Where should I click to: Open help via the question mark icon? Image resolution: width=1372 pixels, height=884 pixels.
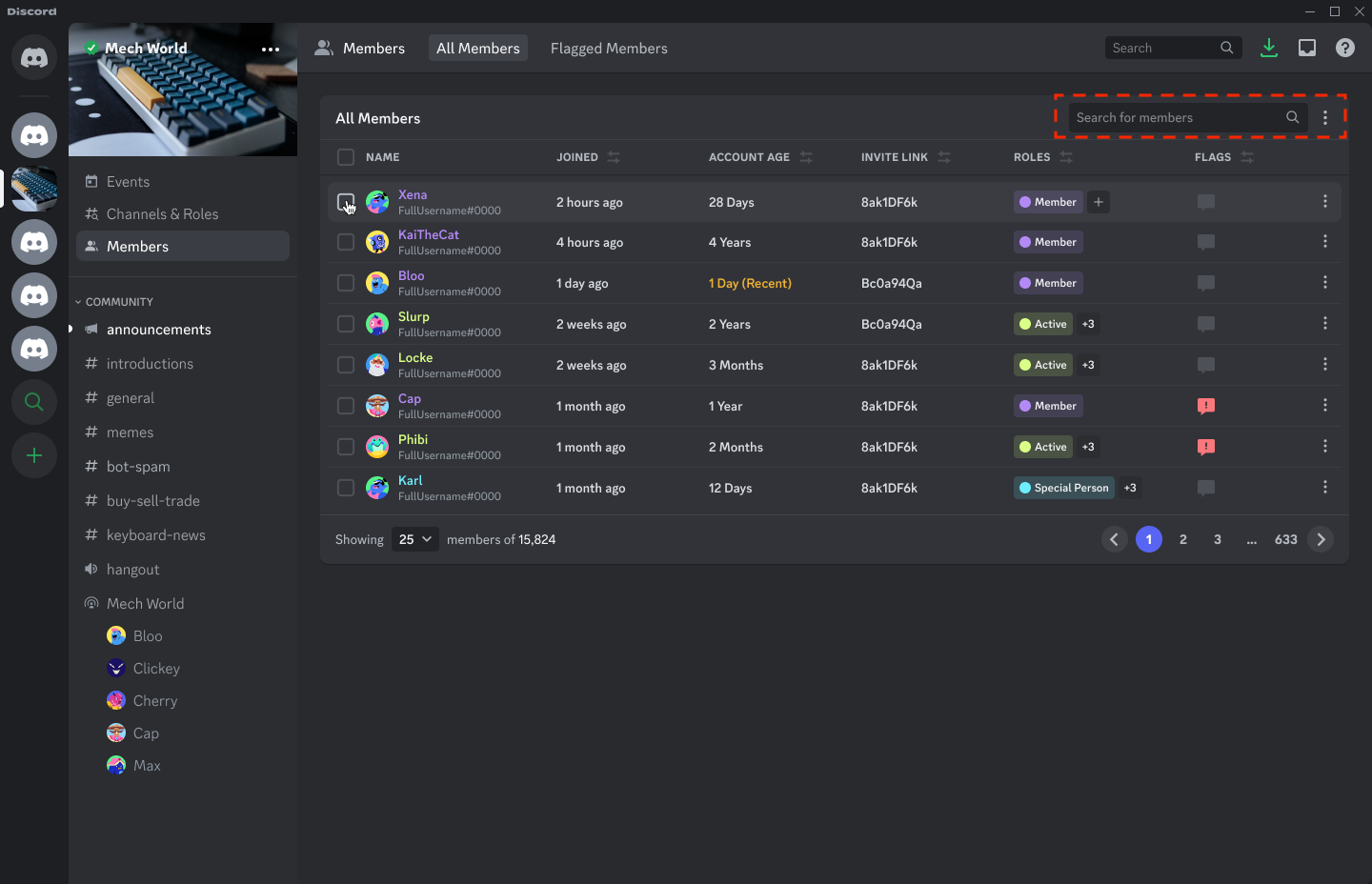pyautogui.click(x=1345, y=47)
